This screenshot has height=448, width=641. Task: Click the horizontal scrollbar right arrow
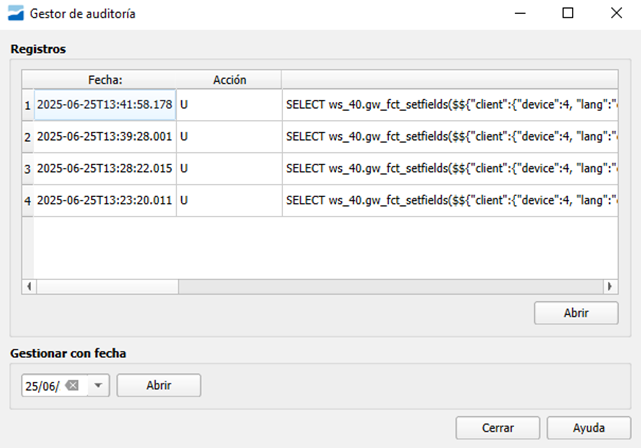(x=610, y=287)
